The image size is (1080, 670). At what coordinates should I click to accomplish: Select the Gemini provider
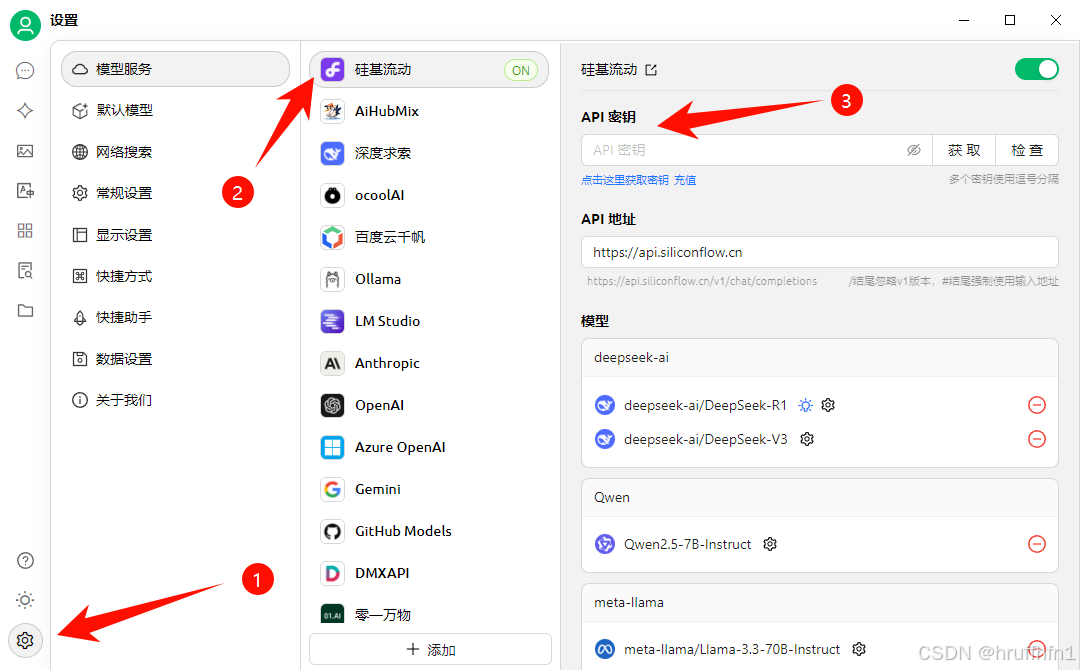[428, 489]
